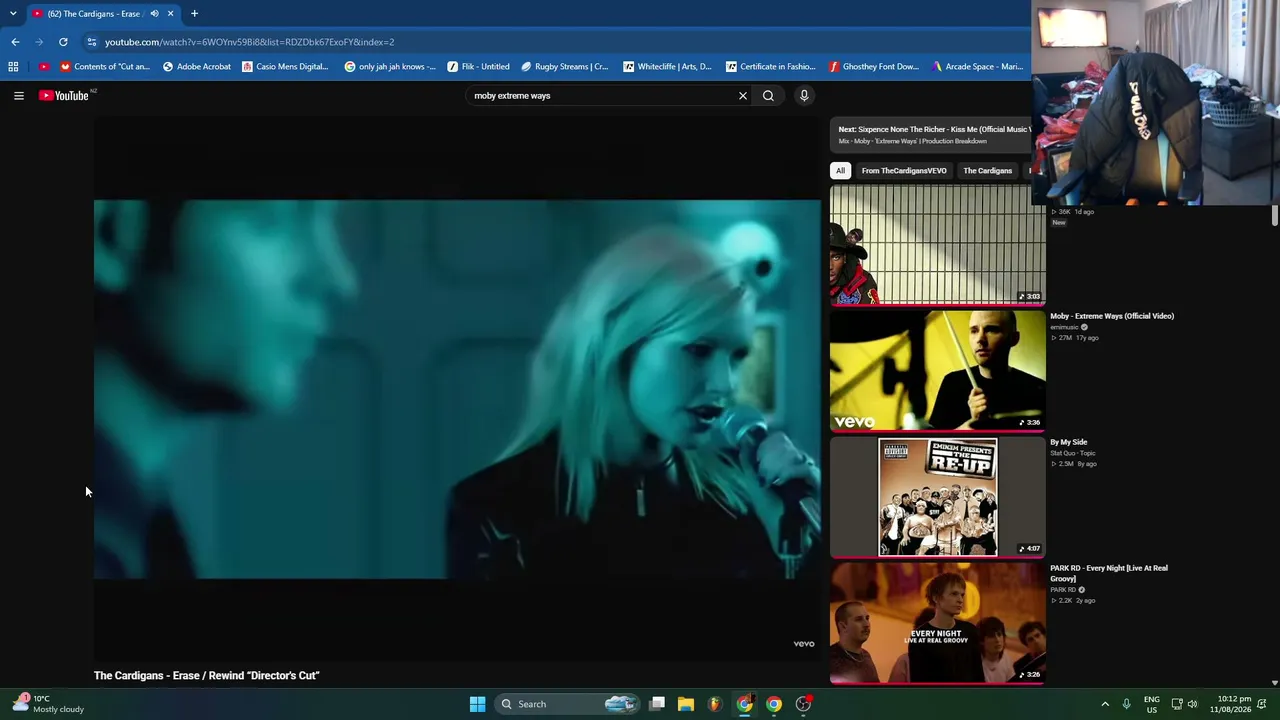
Task: Close the Cardigans YouTube tab
Action: (x=170, y=14)
